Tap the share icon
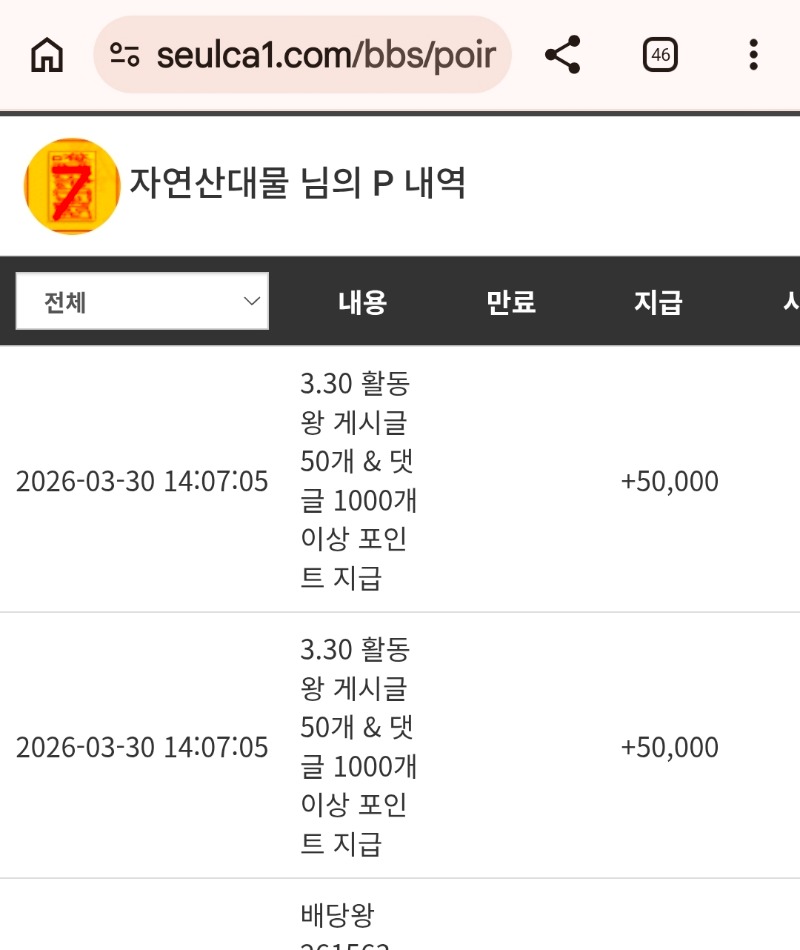The height and width of the screenshot is (950, 800). pyautogui.click(x=563, y=55)
